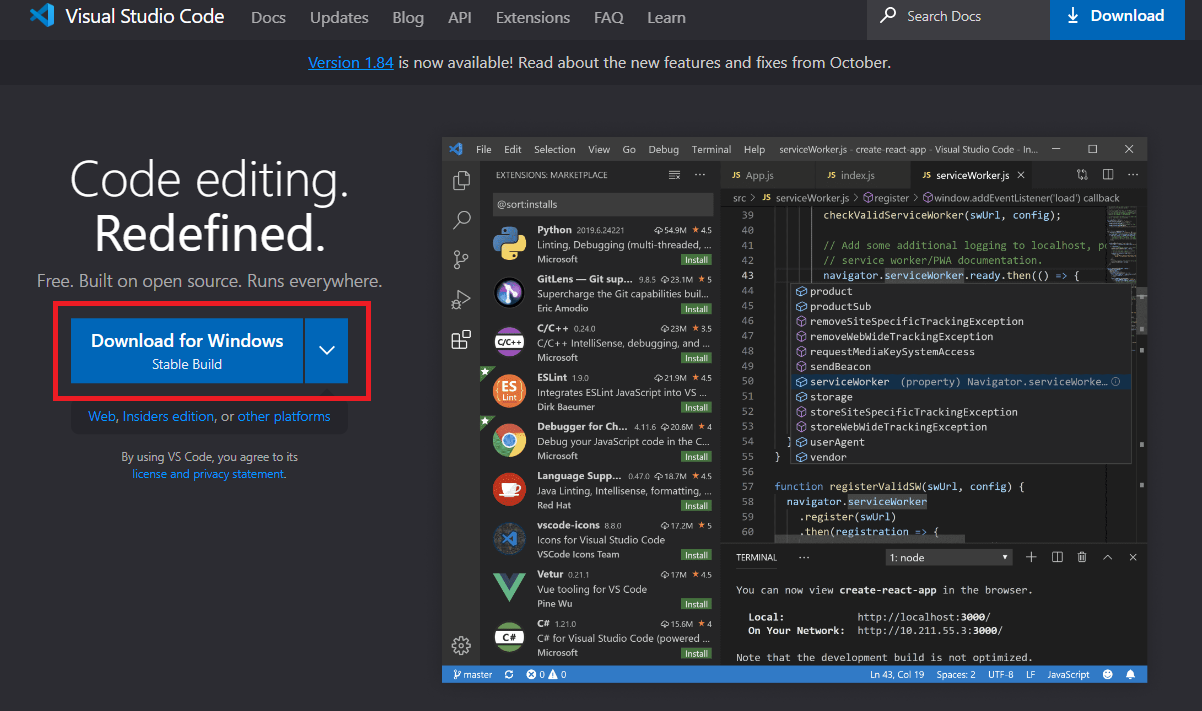
Task: Open the Explorer icon in activity bar
Action: point(461,181)
